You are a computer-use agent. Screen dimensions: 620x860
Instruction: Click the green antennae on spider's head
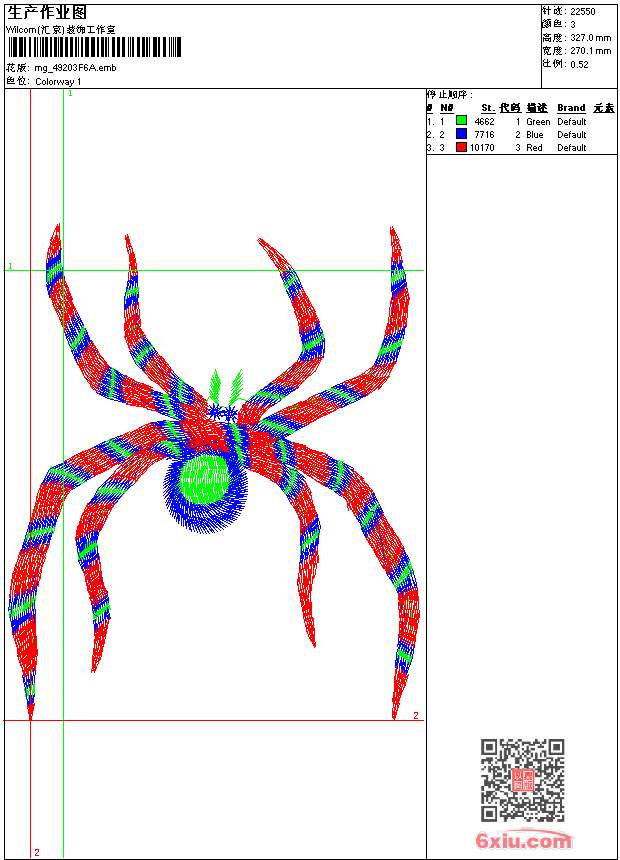pos(226,386)
